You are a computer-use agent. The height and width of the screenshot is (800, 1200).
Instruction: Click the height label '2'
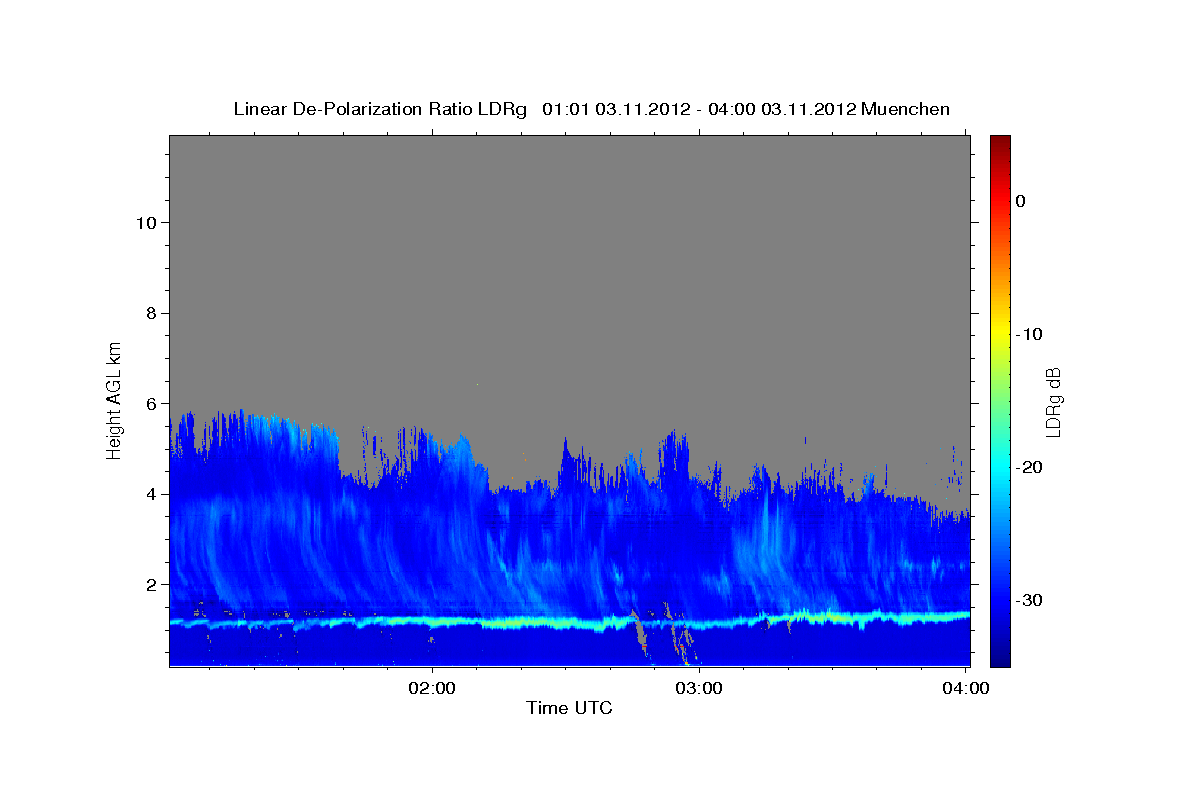pos(149,584)
